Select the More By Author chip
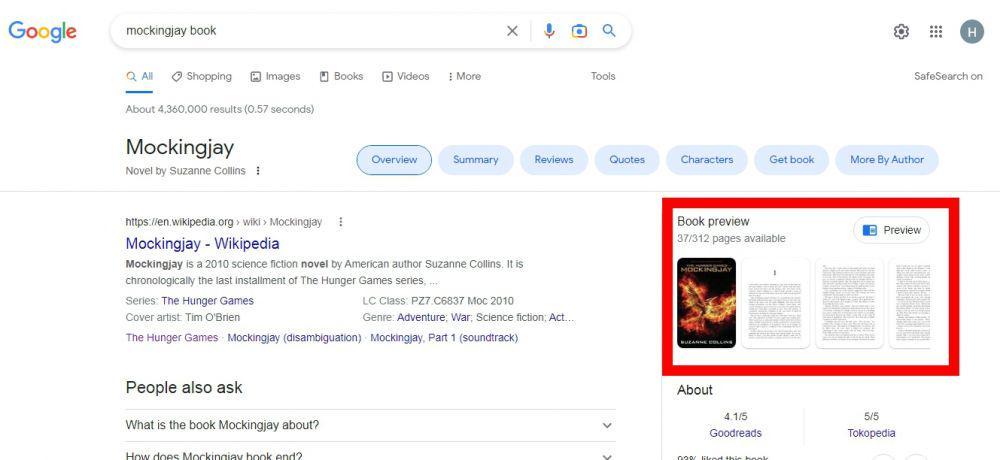This screenshot has width=1000, height=460. point(886,160)
